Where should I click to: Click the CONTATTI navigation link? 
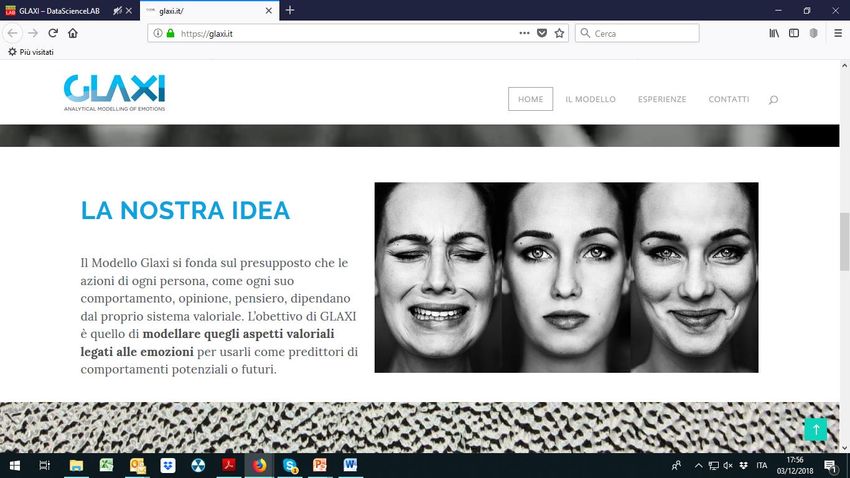(x=728, y=99)
